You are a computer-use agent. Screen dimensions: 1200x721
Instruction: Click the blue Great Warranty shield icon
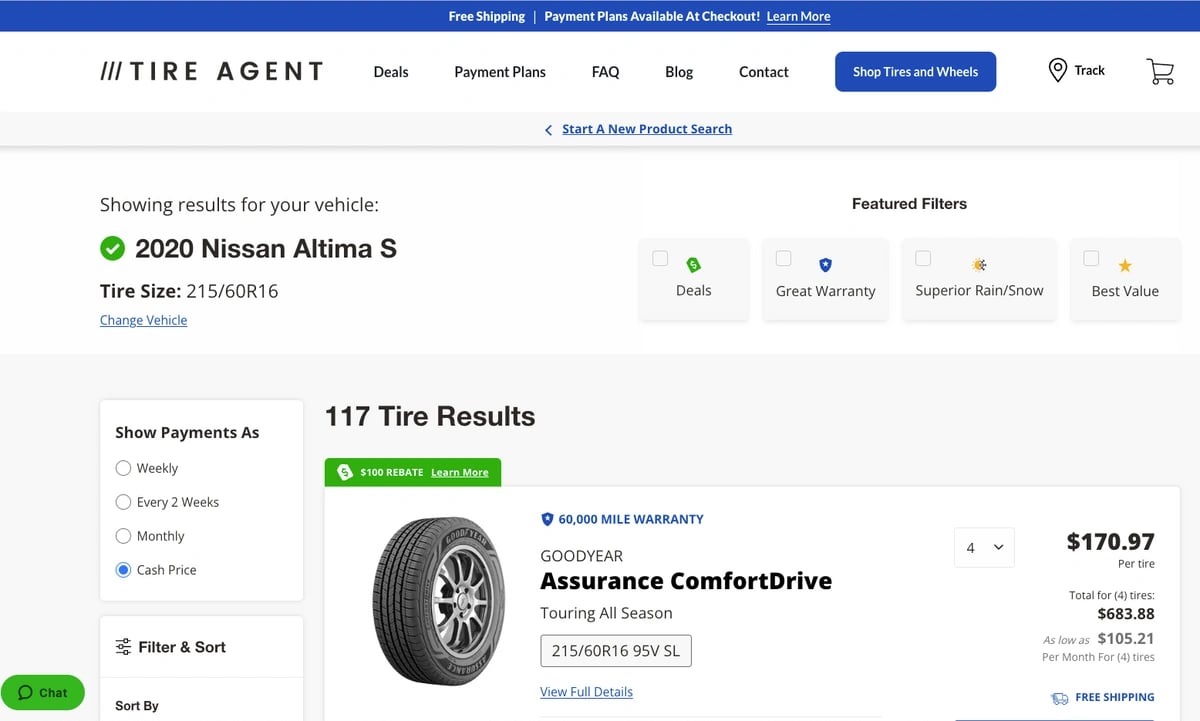coord(825,265)
